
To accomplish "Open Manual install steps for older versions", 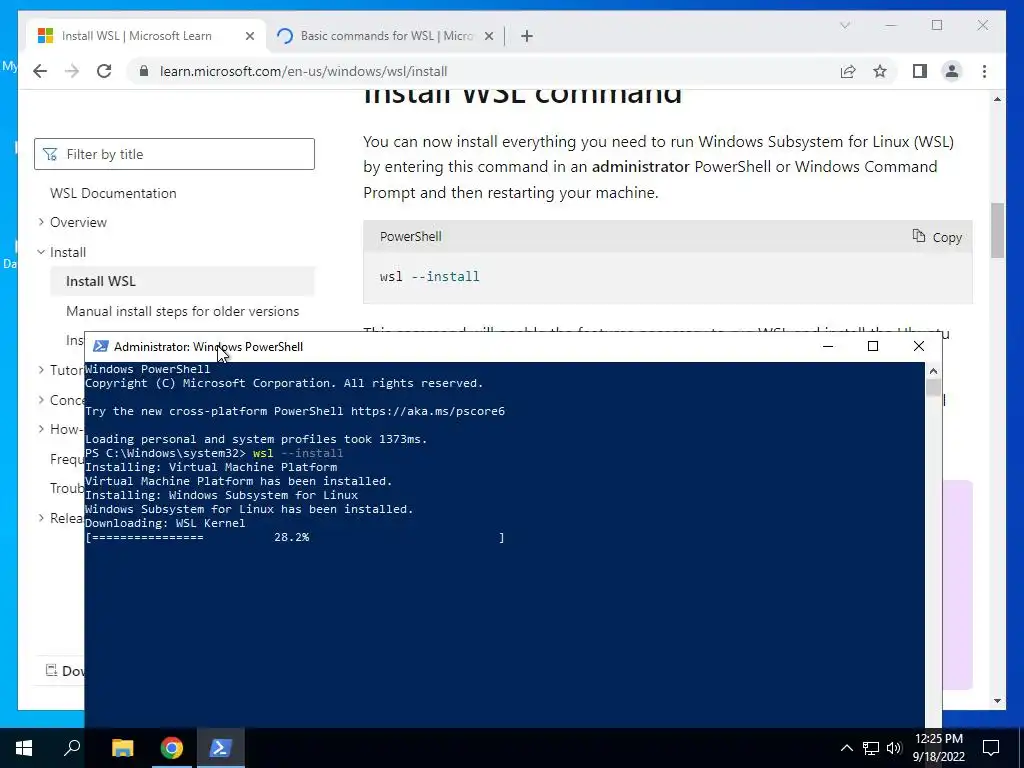I will click(182, 312).
